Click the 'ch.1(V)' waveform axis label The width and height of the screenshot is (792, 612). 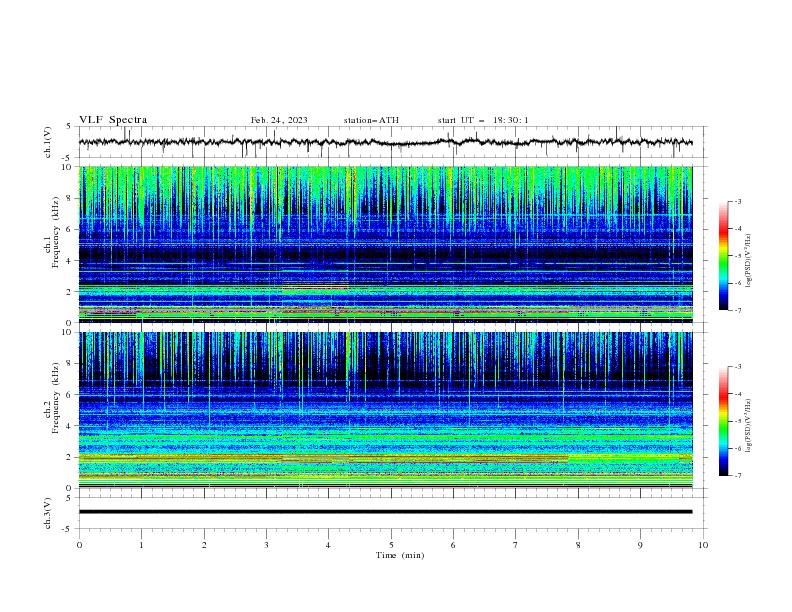pyautogui.click(x=48, y=142)
